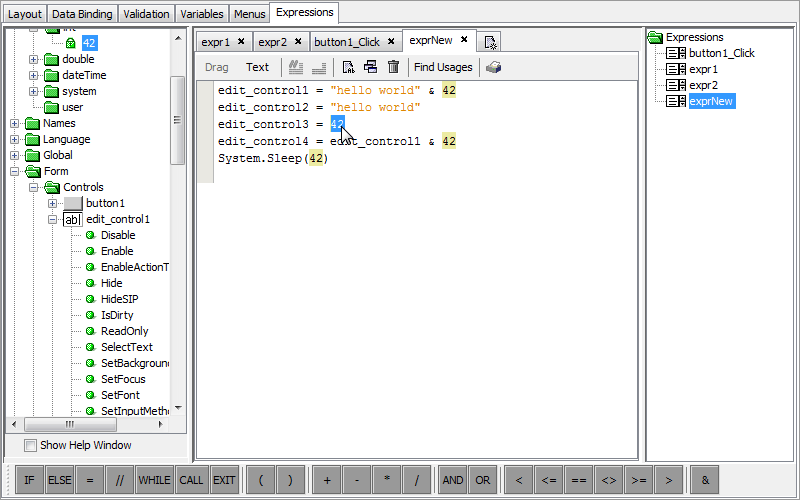
Task: Select the EnableActionT method icon in tree
Action: coord(90,267)
